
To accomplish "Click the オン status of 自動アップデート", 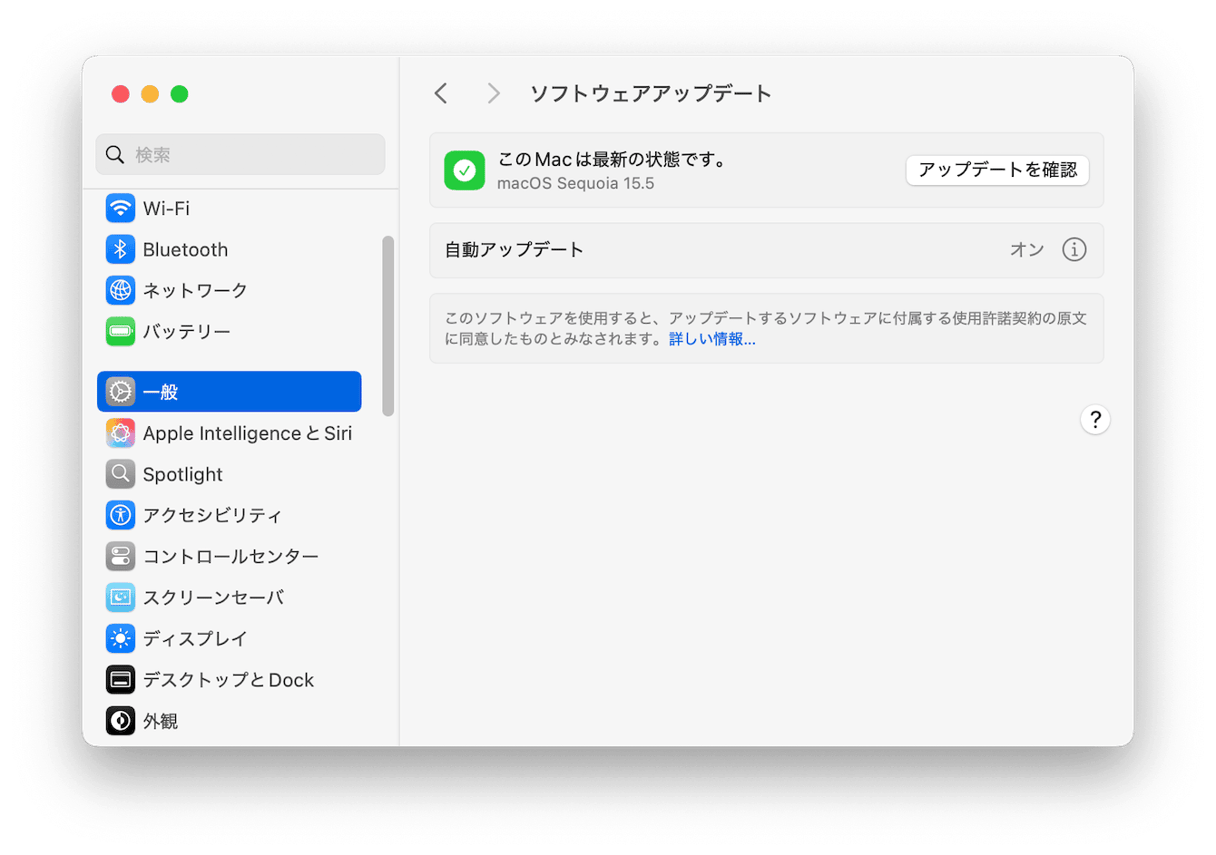I will pos(1026,250).
